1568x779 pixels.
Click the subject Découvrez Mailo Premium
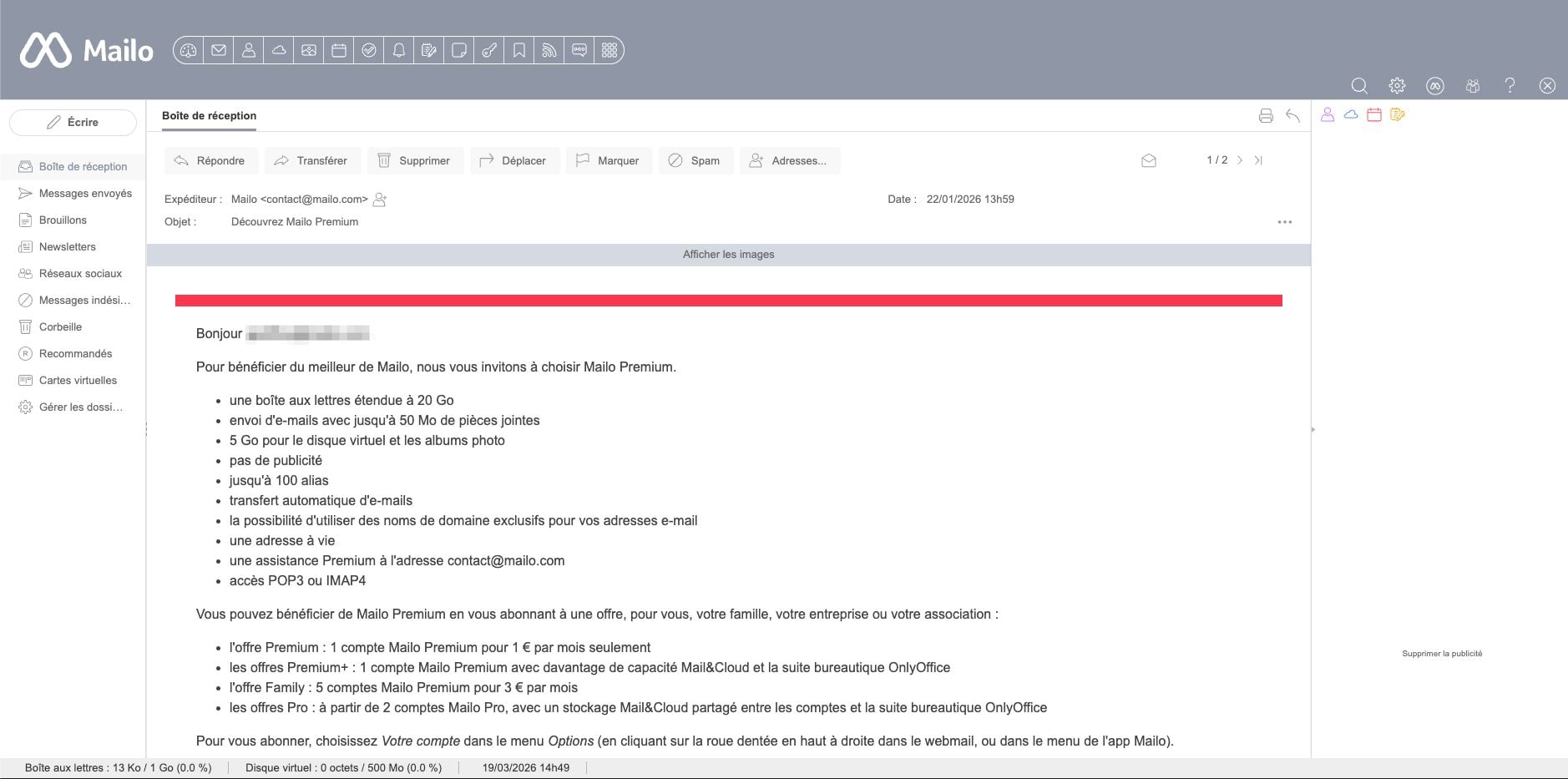point(295,222)
